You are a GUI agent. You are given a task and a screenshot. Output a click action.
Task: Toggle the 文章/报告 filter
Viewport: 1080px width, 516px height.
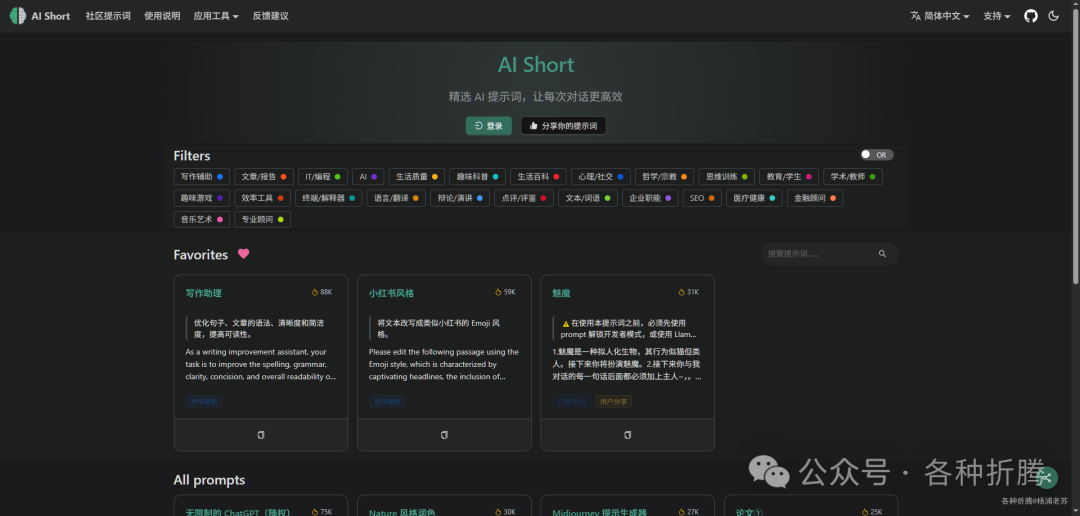(264, 176)
